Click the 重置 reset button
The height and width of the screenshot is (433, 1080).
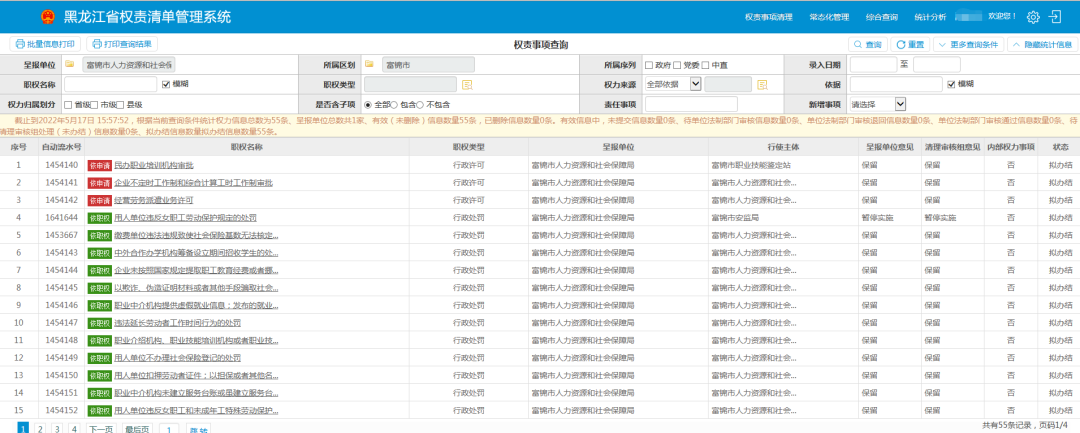(x=909, y=45)
